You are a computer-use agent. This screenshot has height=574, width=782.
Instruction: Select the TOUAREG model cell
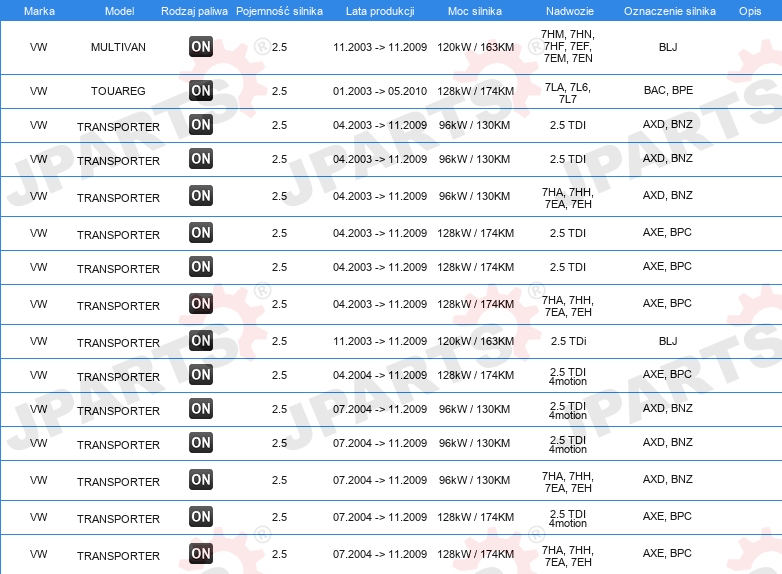118,91
